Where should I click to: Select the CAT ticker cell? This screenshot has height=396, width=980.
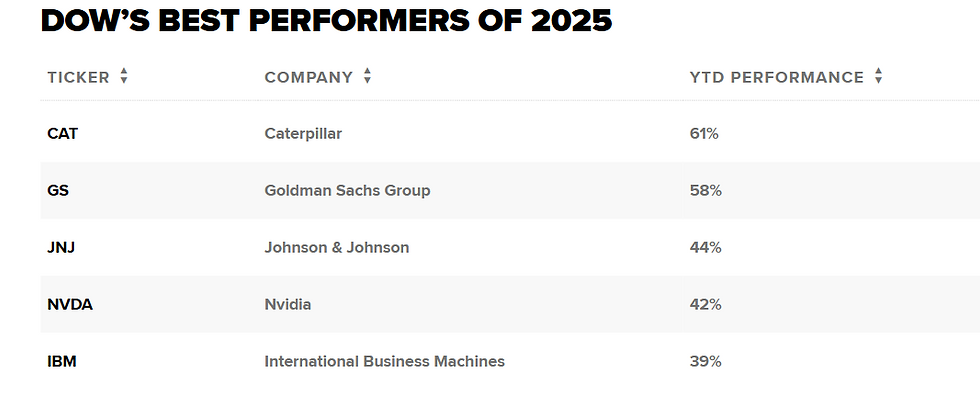(62, 134)
